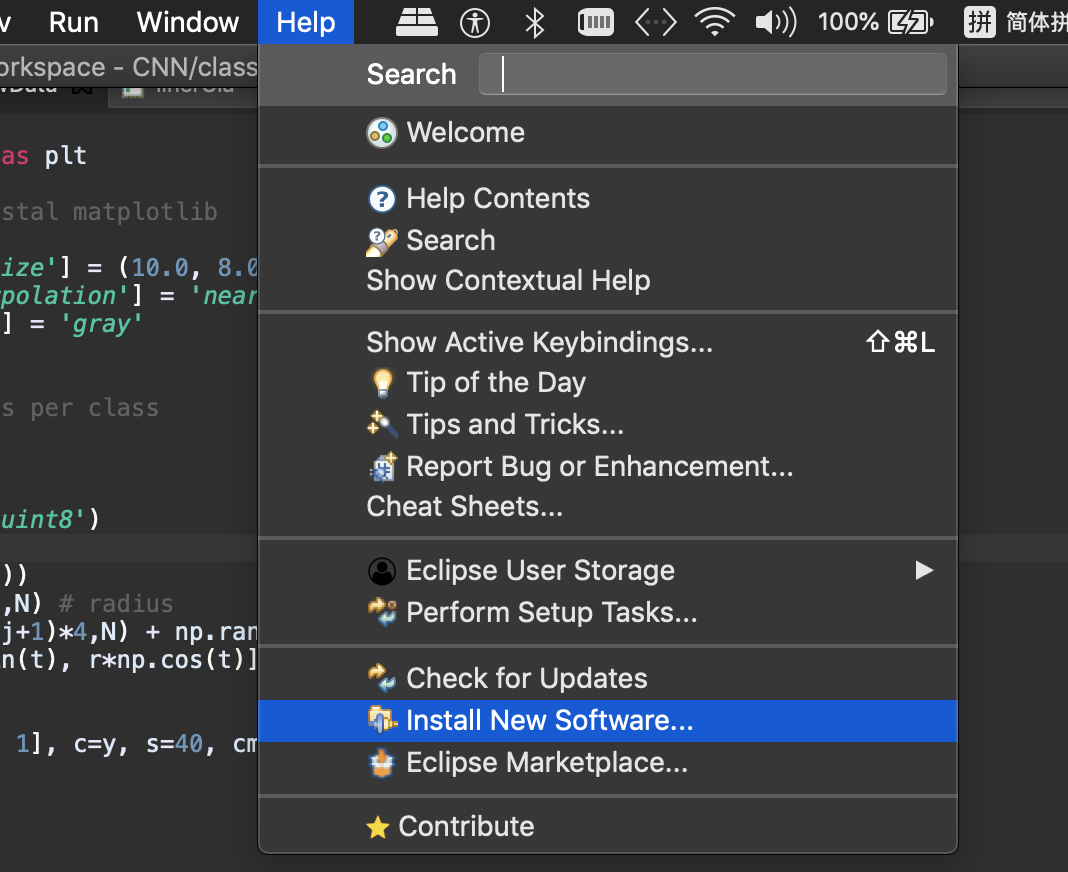Click the Install New Software icon
Screen dimensions: 1068x872
coord(382,720)
